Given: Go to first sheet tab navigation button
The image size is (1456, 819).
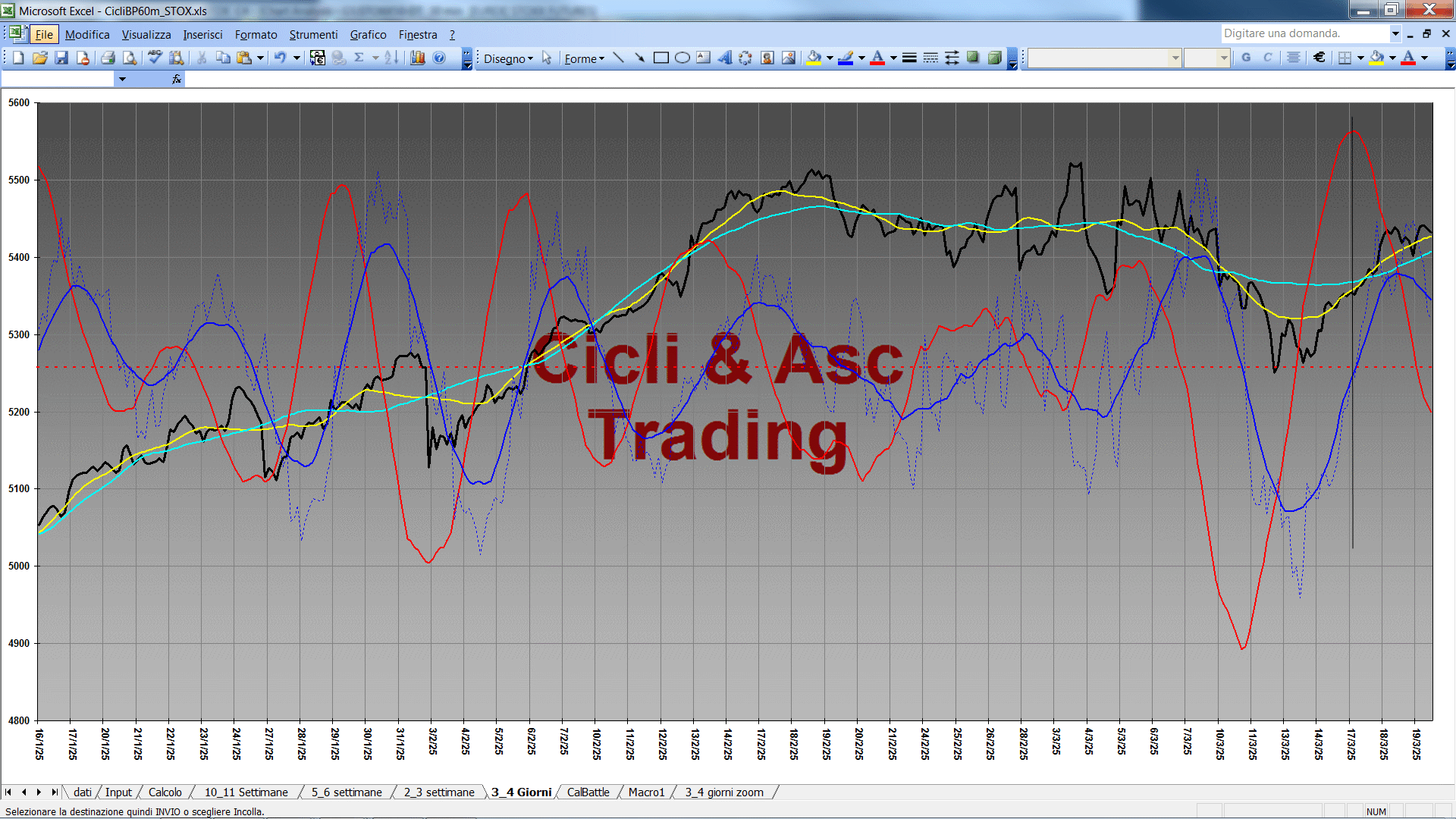Looking at the screenshot, I should [8, 792].
